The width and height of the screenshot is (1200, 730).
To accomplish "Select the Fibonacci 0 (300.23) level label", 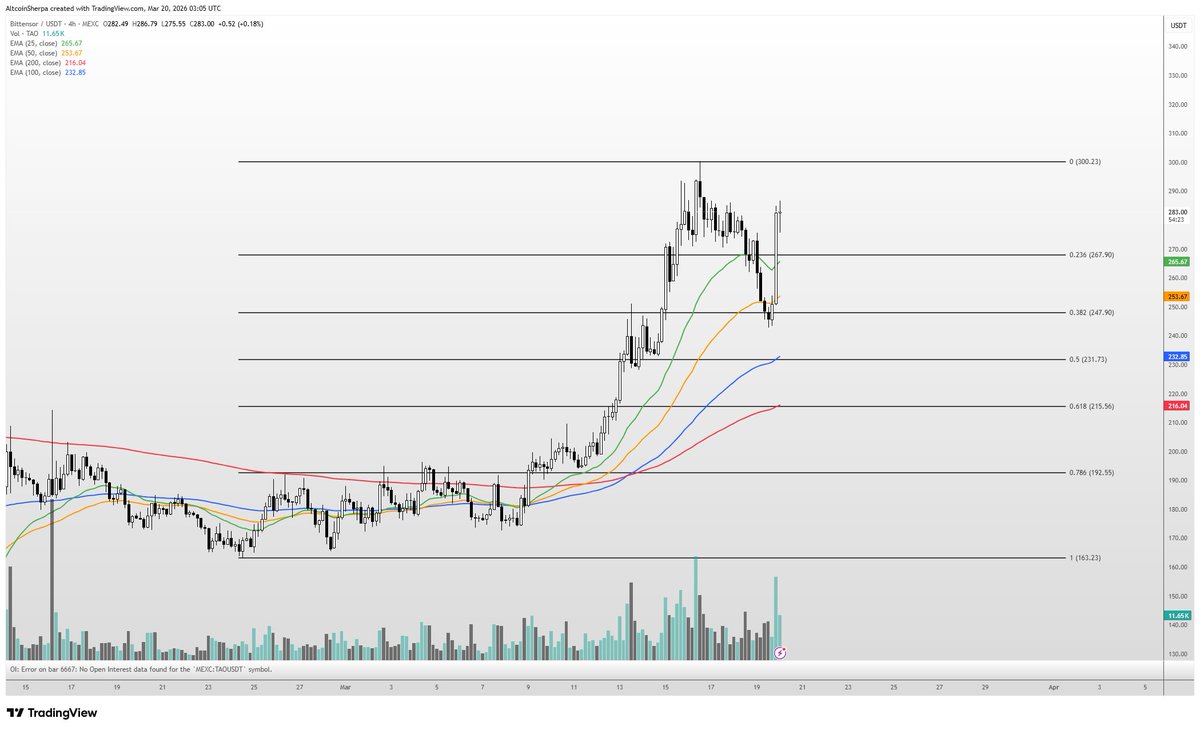I will click(x=1085, y=161).
